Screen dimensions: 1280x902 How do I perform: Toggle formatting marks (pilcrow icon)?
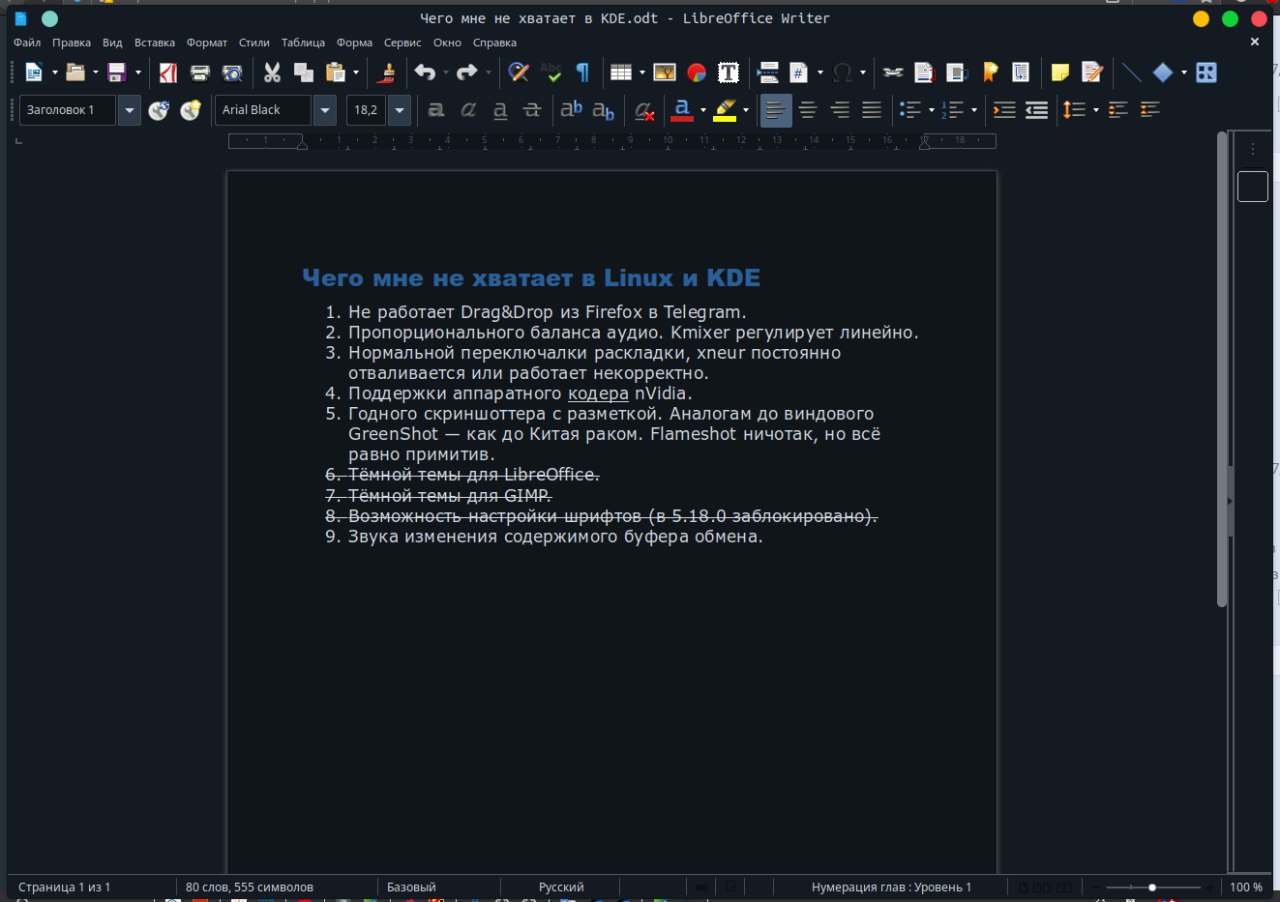tap(582, 72)
